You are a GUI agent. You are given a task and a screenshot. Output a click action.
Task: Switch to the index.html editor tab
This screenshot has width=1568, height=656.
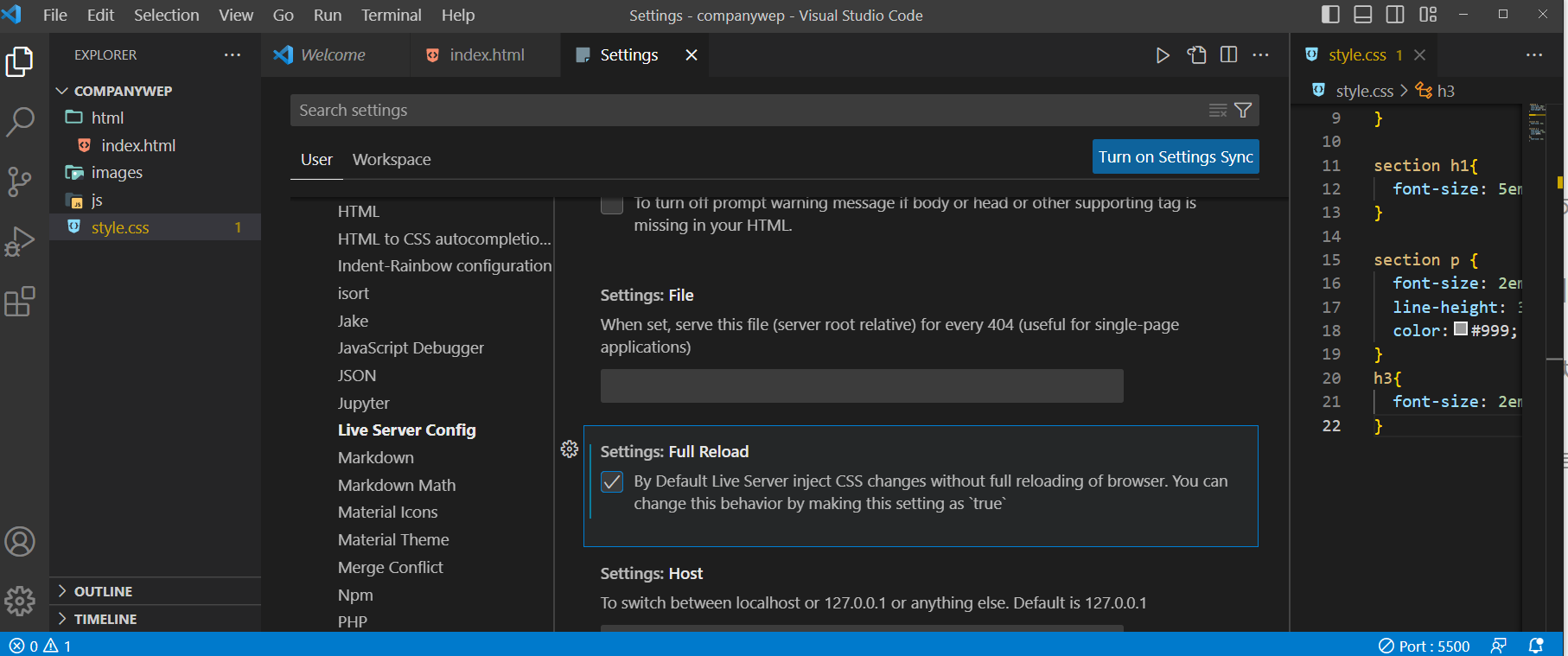click(x=487, y=55)
